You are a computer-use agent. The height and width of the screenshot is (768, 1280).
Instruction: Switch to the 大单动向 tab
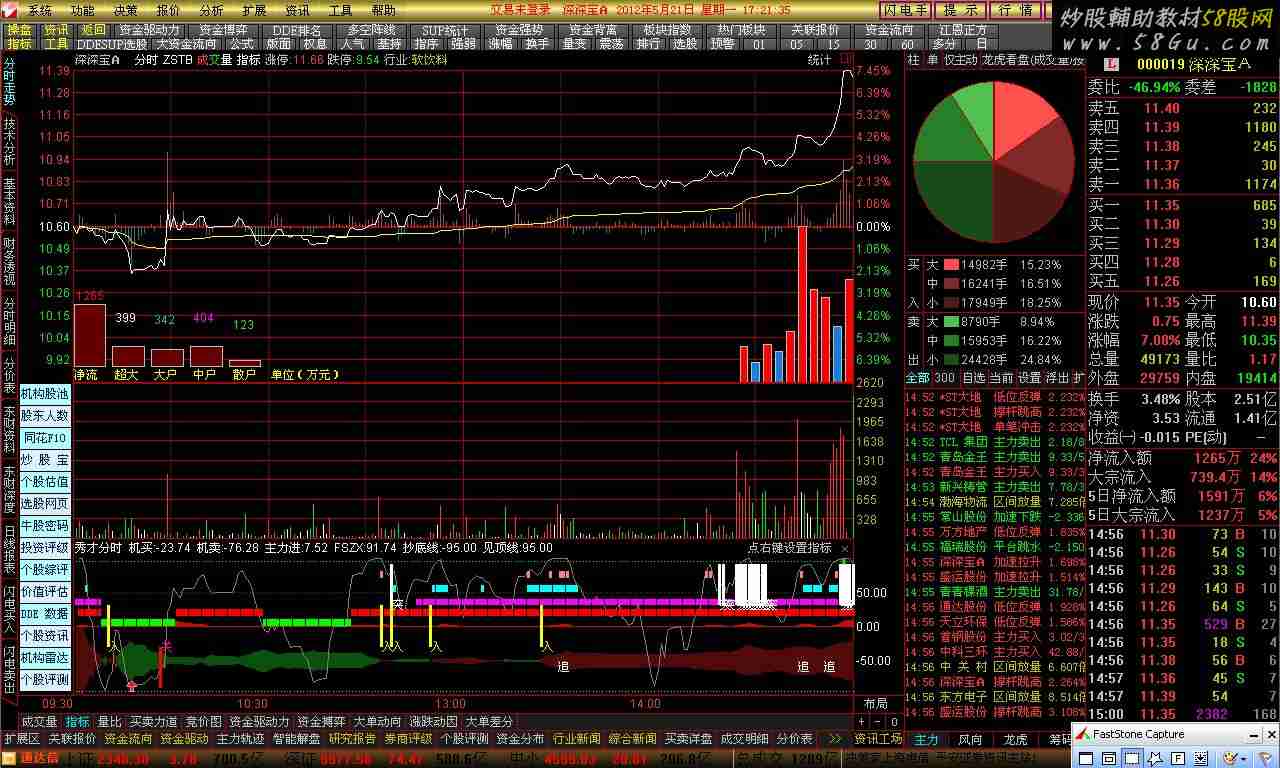377,721
